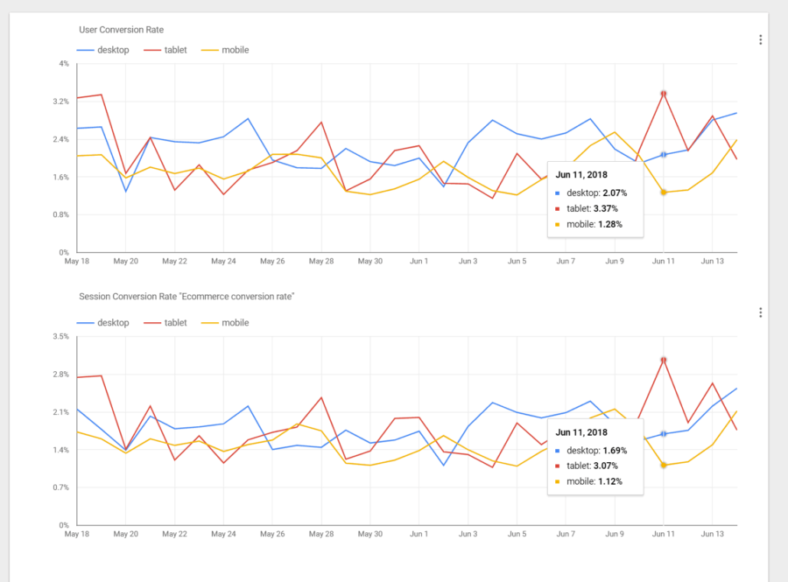Click mobile Jun 11 point on Session Conversion chart

click(663, 465)
